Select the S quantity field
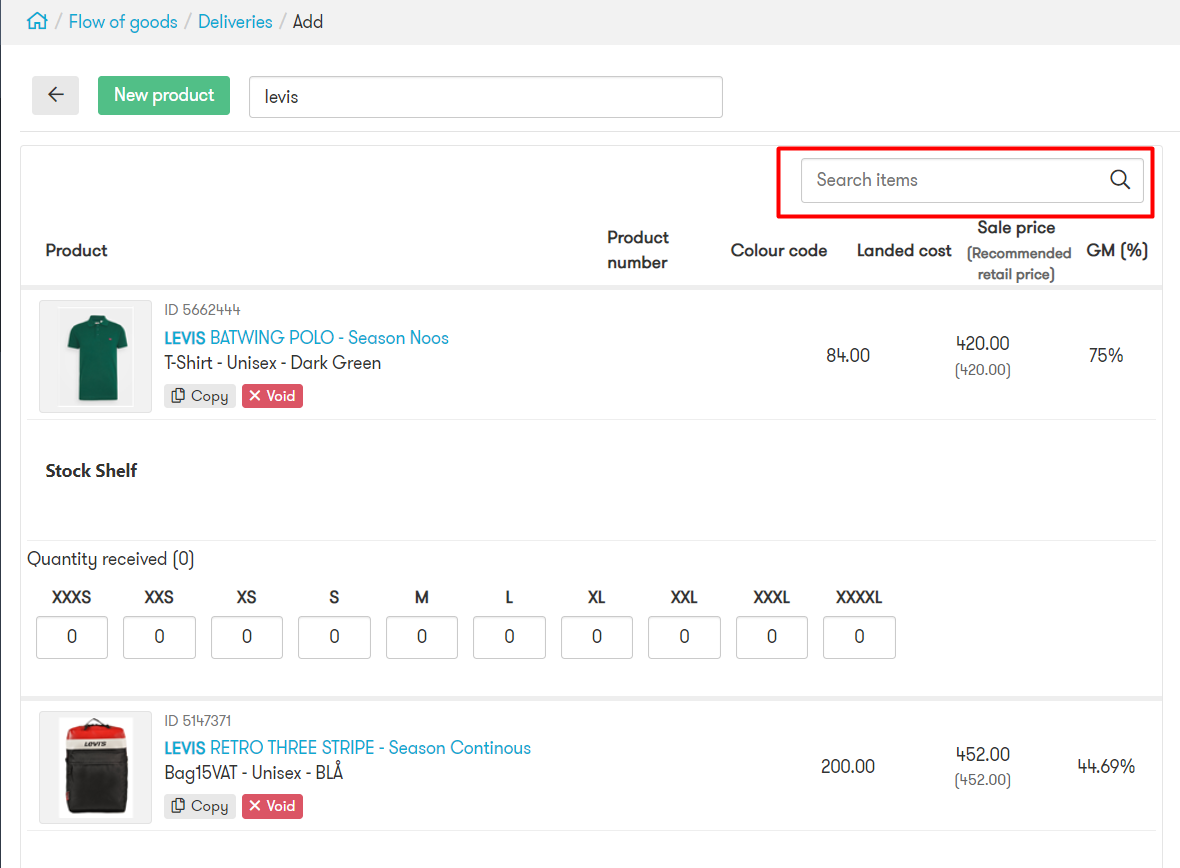The image size is (1180, 868). click(334, 637)
